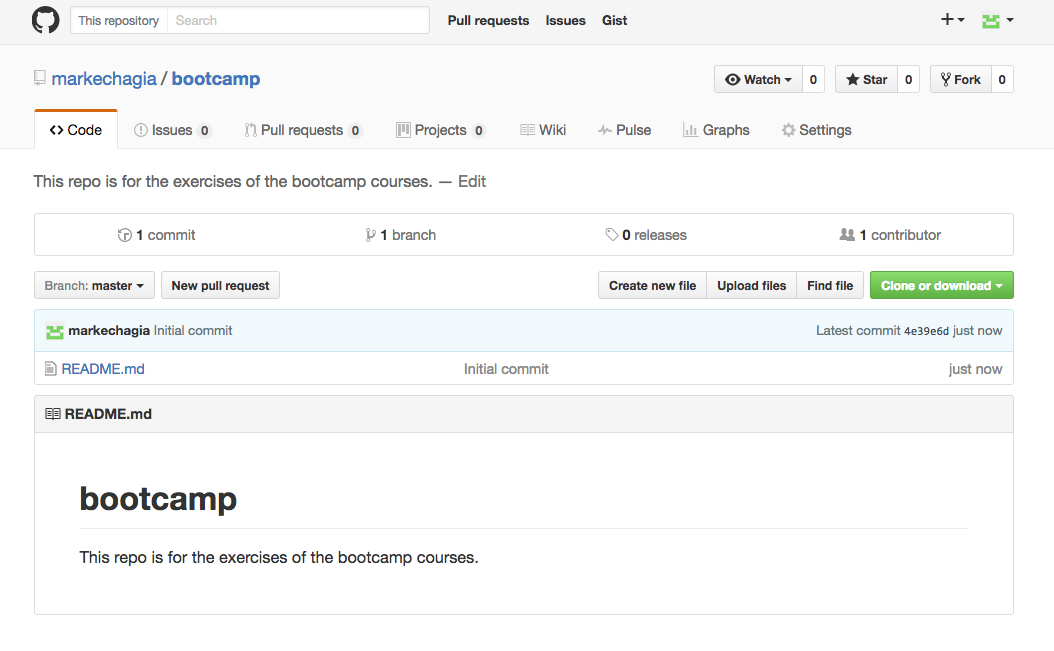Open Initial commit message in README.md row

pyautogui.click(x=506, y=369)
